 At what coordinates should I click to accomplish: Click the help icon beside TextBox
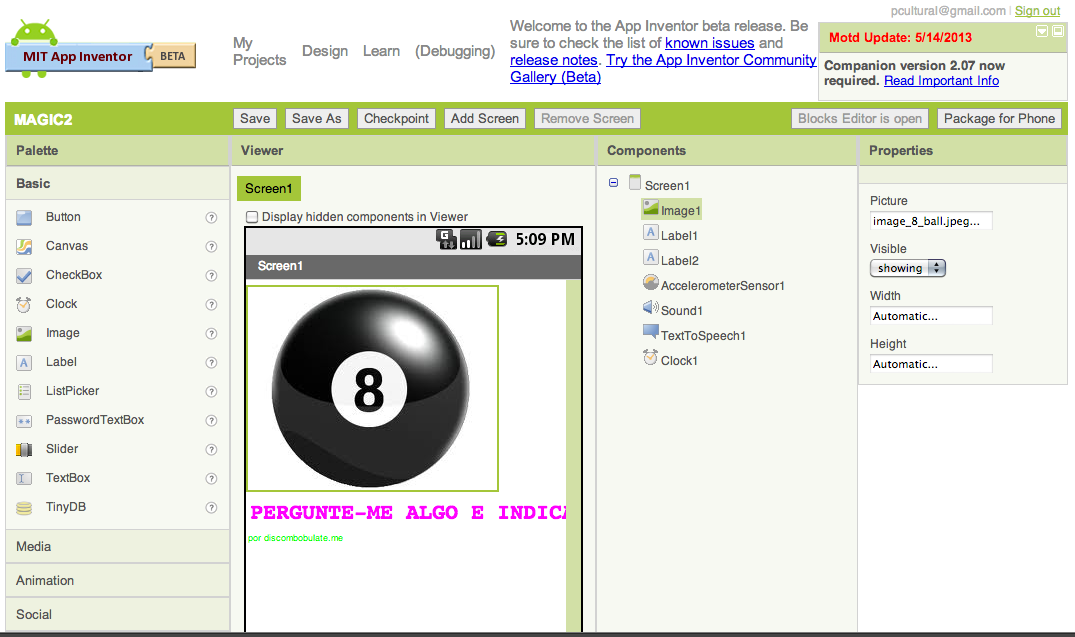[x=211, y=478]
